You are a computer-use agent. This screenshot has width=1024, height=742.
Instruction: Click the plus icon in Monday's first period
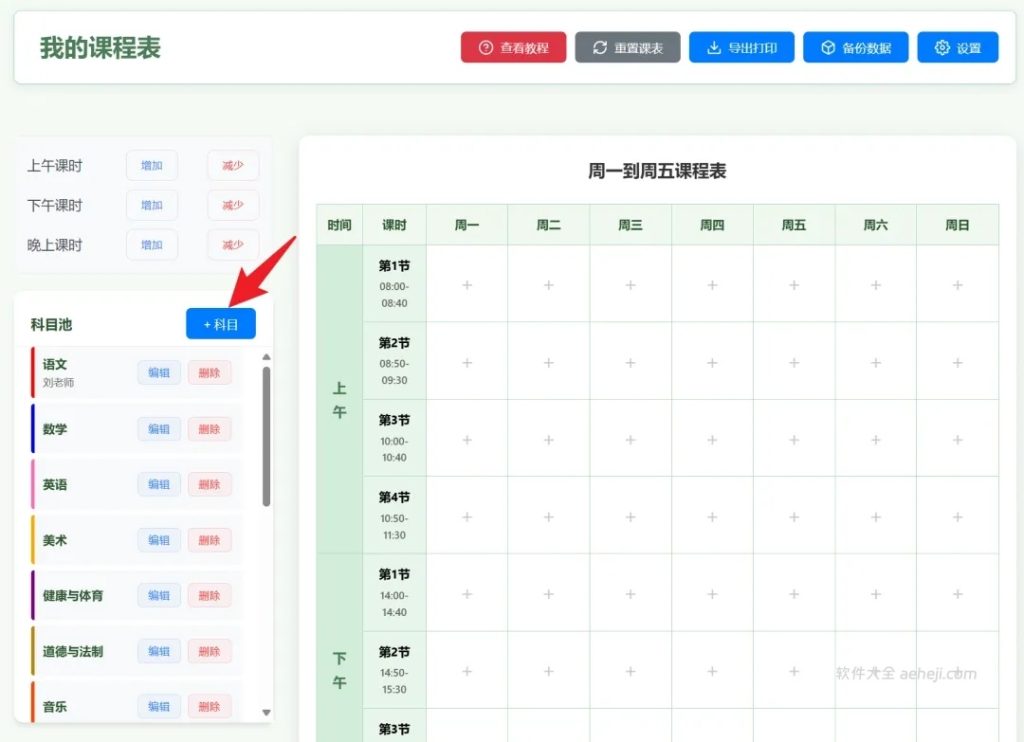click(466, 285)
